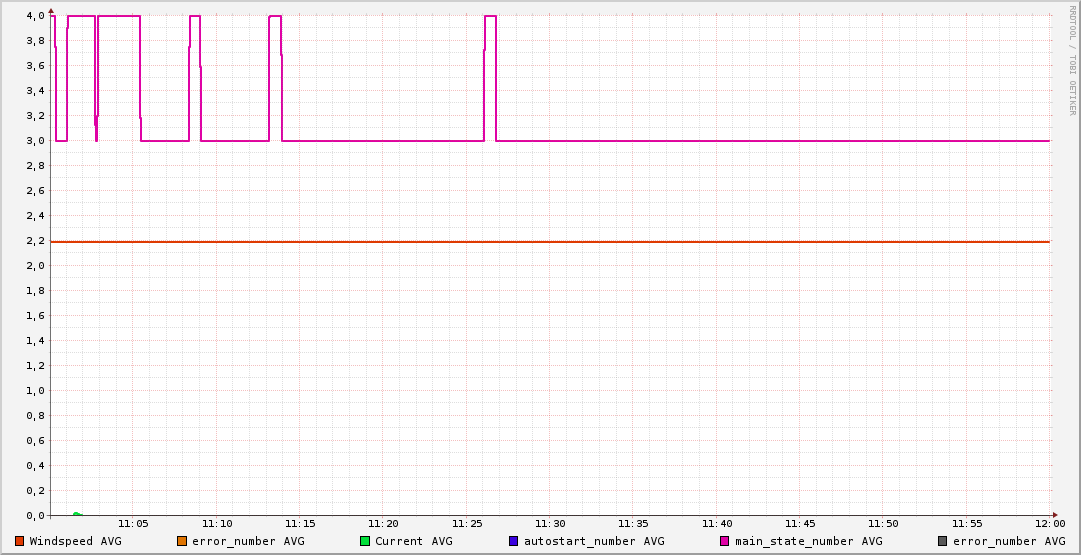Click the orange error_number legend swatch
The width and height of the screenshot is (1081, 555).
pyautogui.click(x=182, y=541)
